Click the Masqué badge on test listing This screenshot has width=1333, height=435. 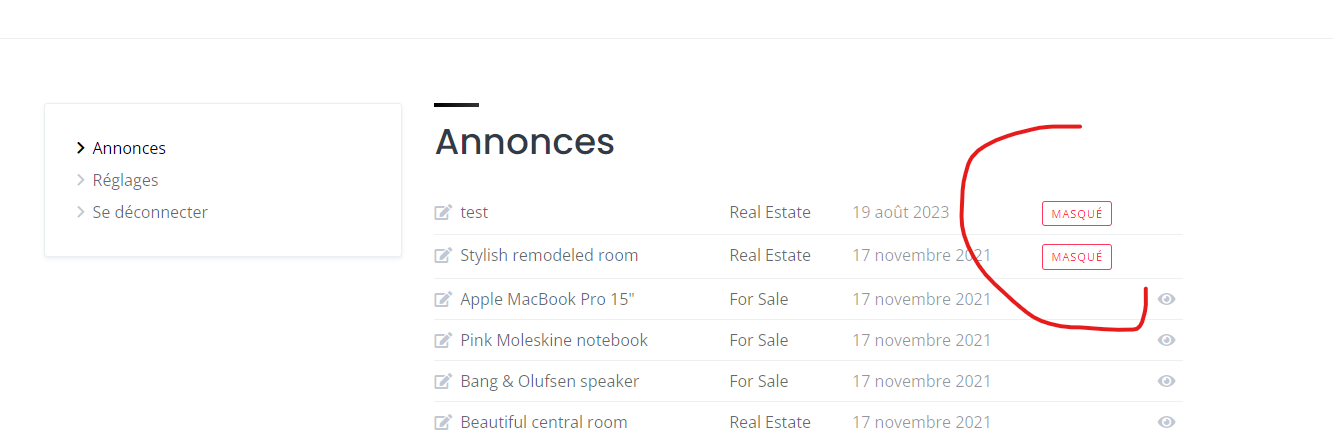[x=1077, y=213]
